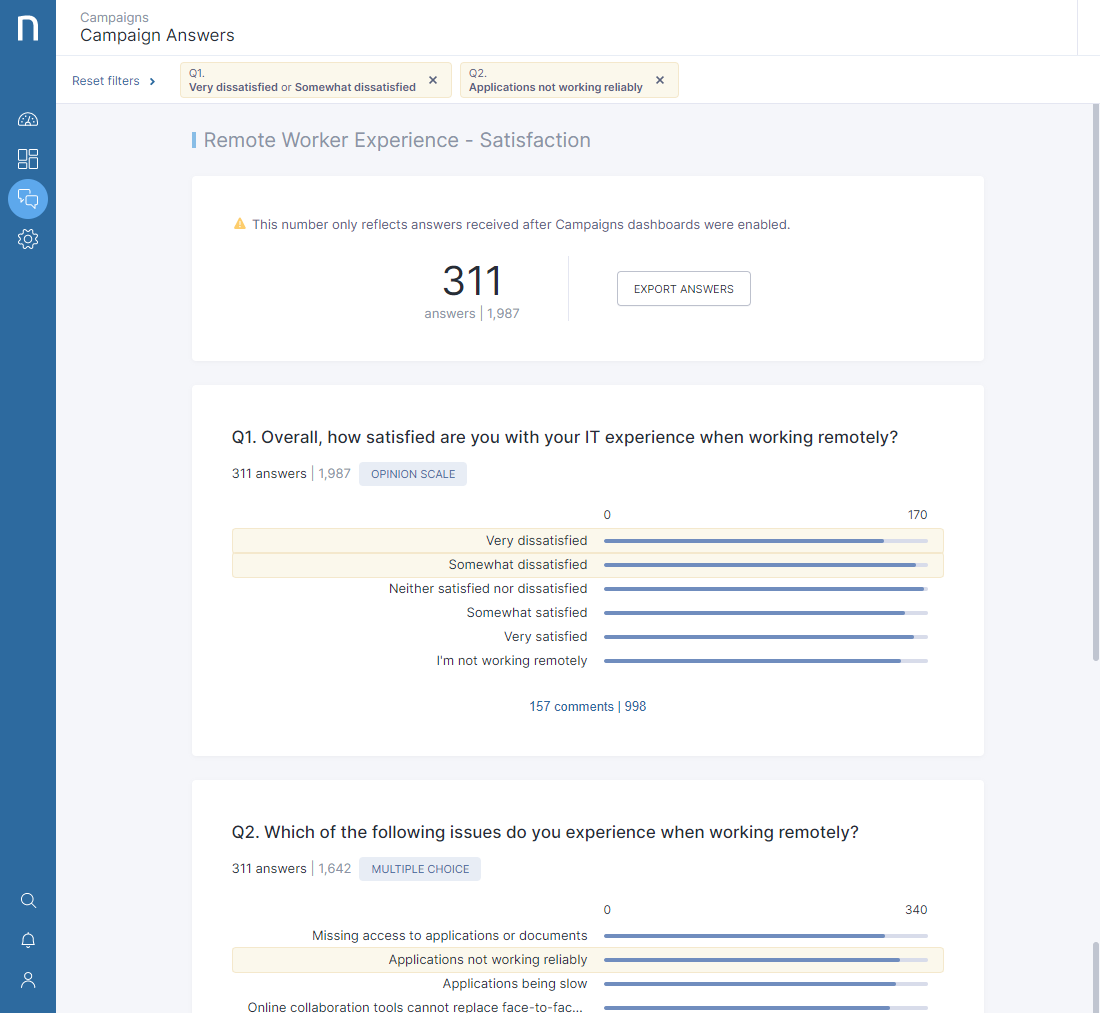The height and width of the screenshot is (1013, 1100).
Task: Toggle the Somewhat dissatisfied answer row
Action: click(x=587, y=565)
